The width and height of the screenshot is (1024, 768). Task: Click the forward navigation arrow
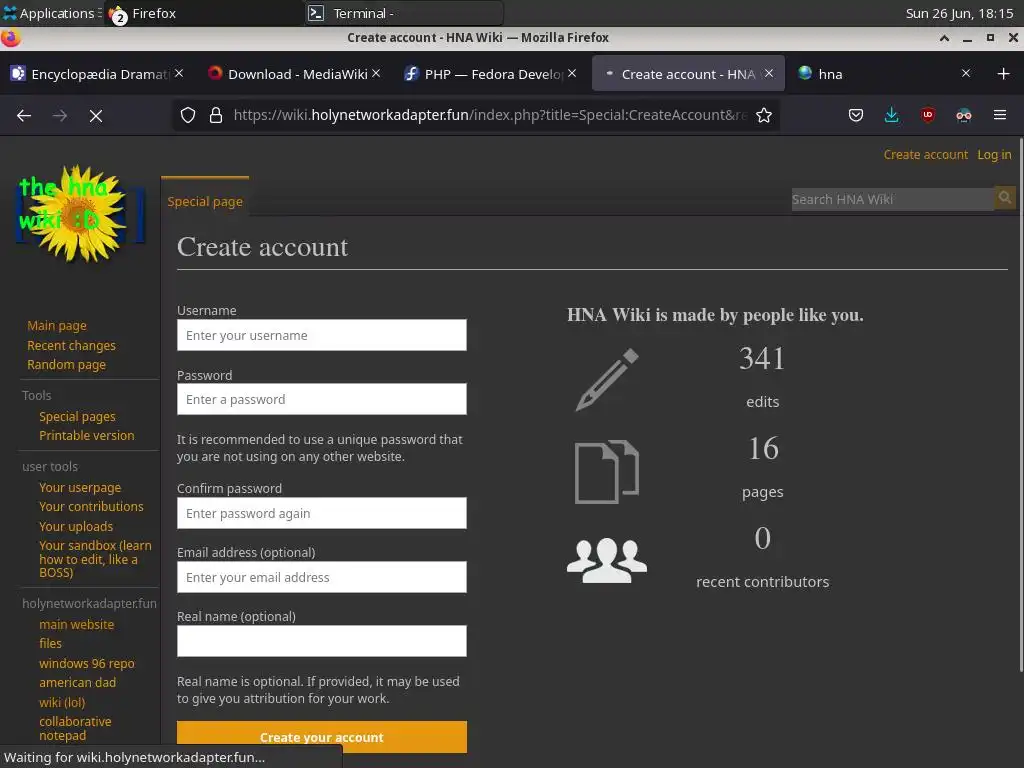(59, 116)
